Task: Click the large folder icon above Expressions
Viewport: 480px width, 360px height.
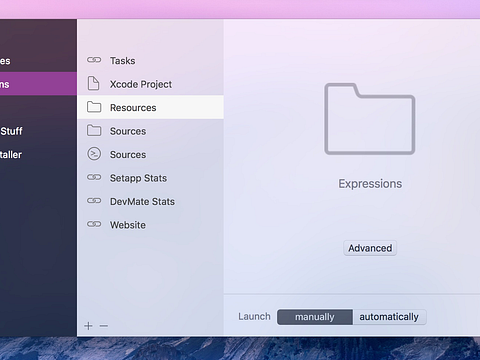Action: [x=370, y=119]
